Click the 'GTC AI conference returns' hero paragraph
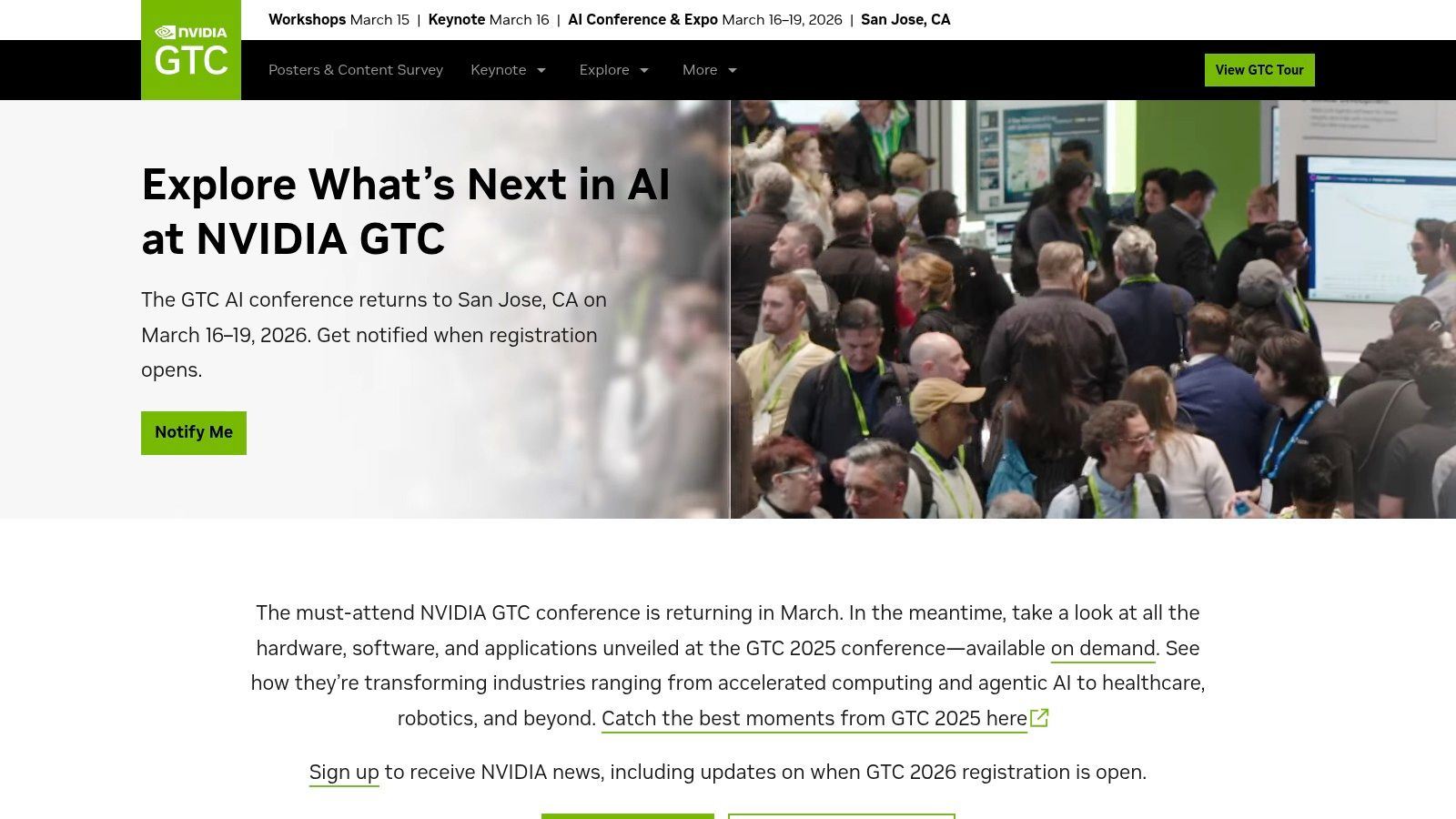1456x819 pixels. coord(373,335)
